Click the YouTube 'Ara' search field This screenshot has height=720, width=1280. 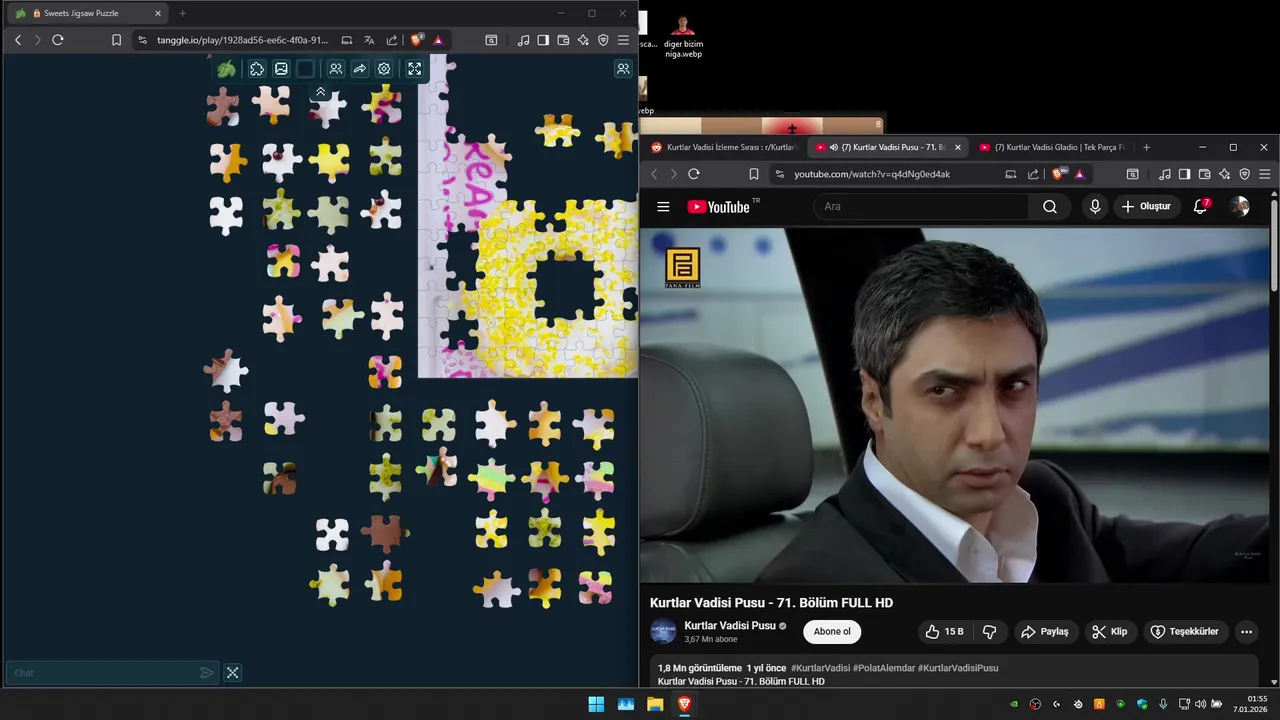point(920,207)
